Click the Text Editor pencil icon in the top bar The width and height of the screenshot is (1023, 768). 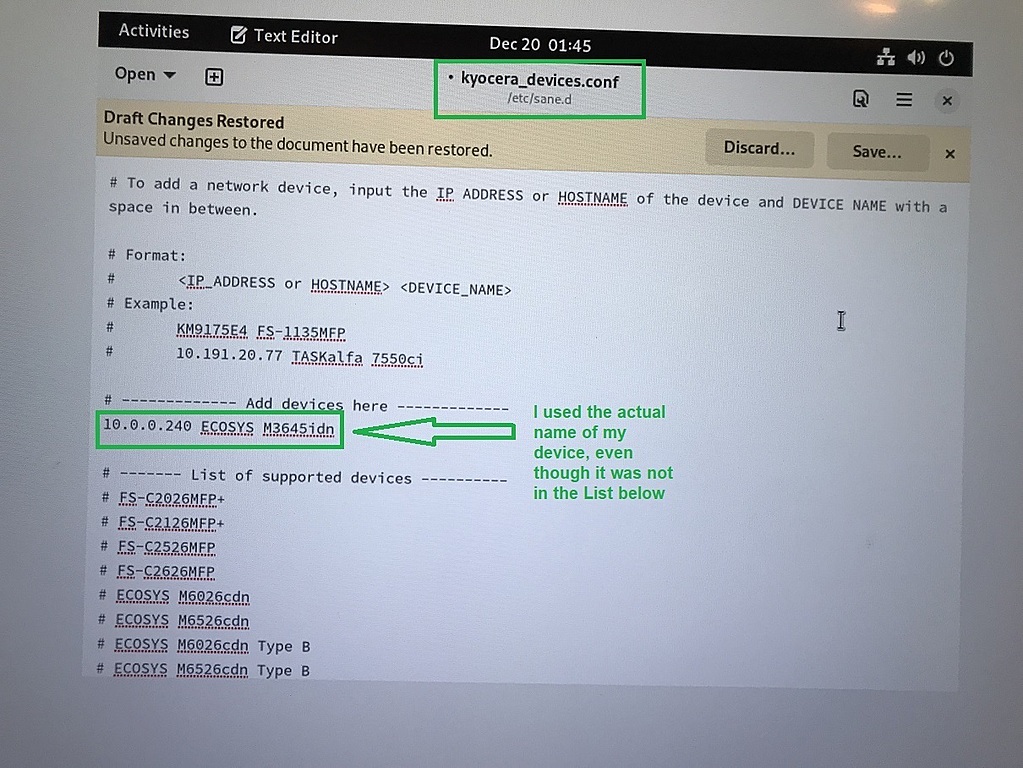pyautogui.click(x=238, y=35)
